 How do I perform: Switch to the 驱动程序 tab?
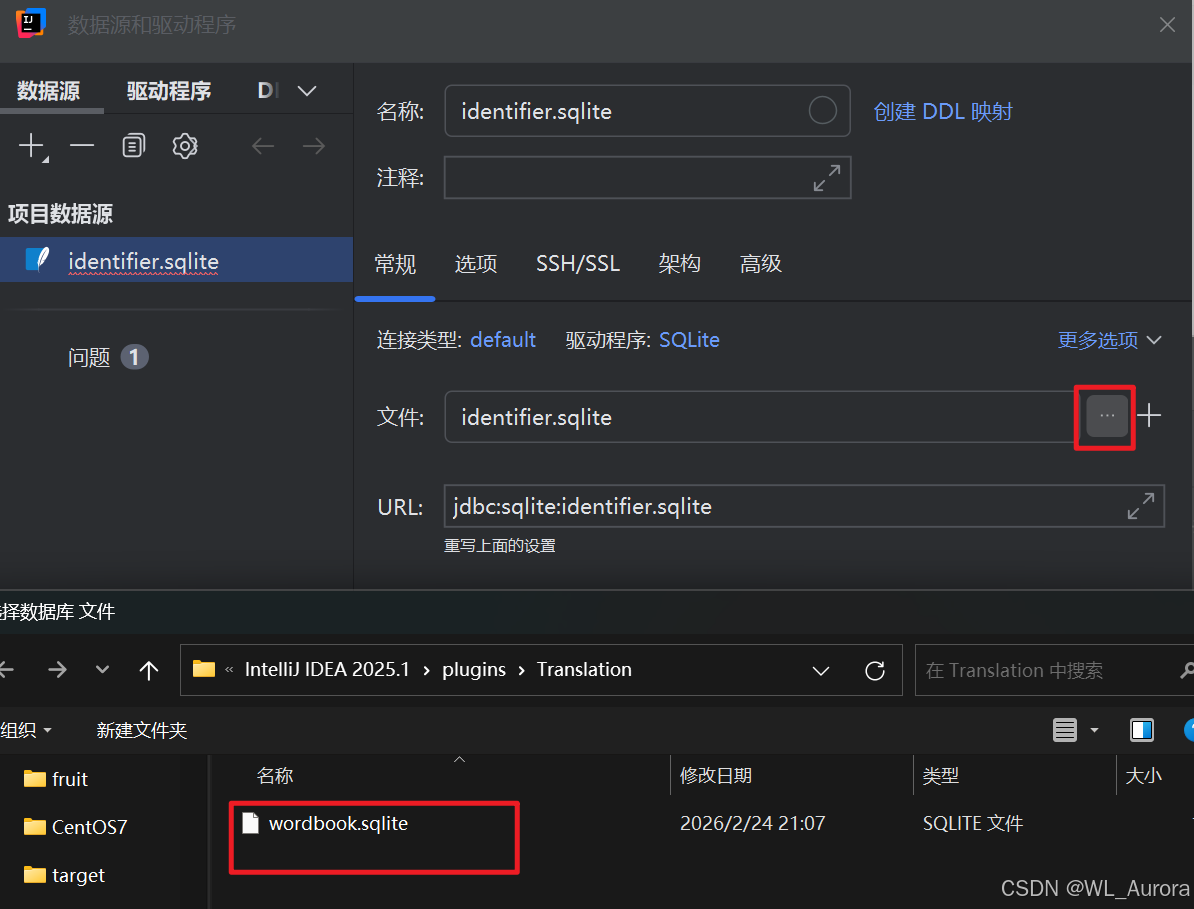169,91
